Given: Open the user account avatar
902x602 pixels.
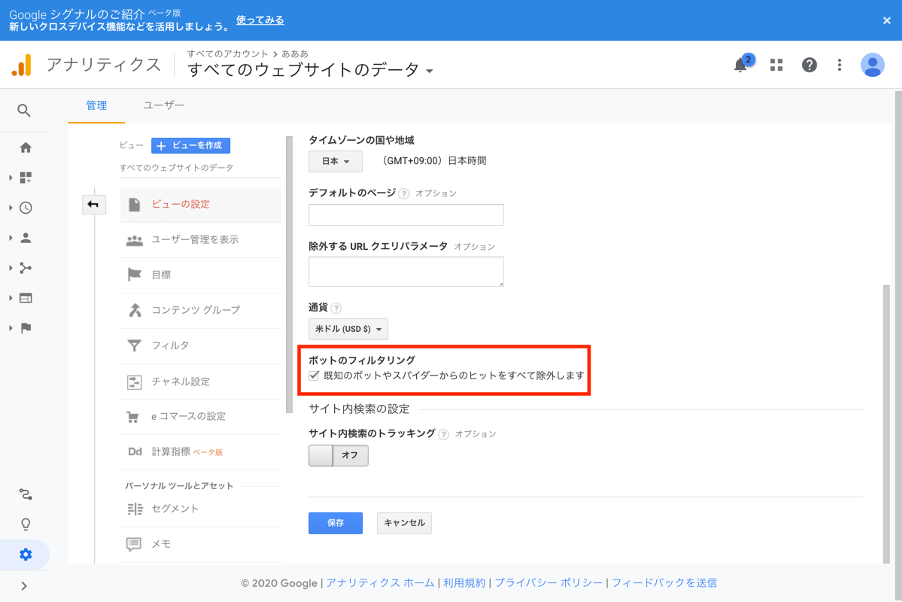Looking at the screenshot, I should (x=872, y=65).
